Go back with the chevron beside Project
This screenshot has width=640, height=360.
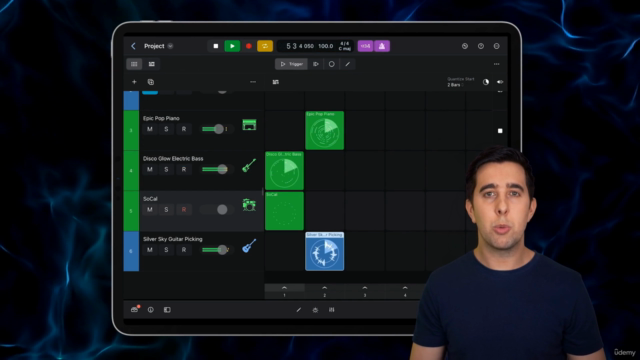coord(133,46)
